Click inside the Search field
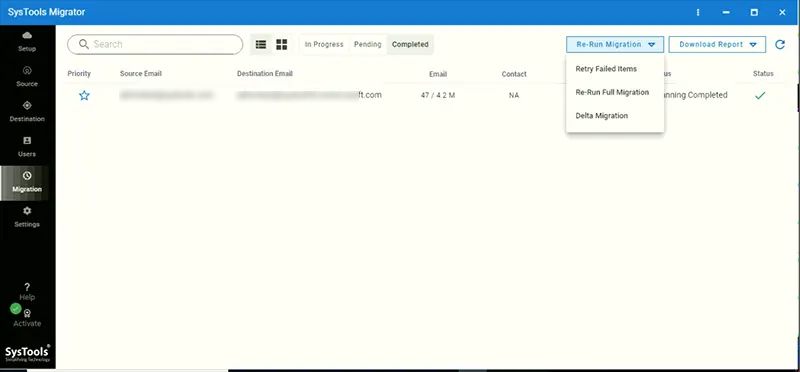This screenshot has height=372, width=800. pyautogui.click(x=155, y=44)
